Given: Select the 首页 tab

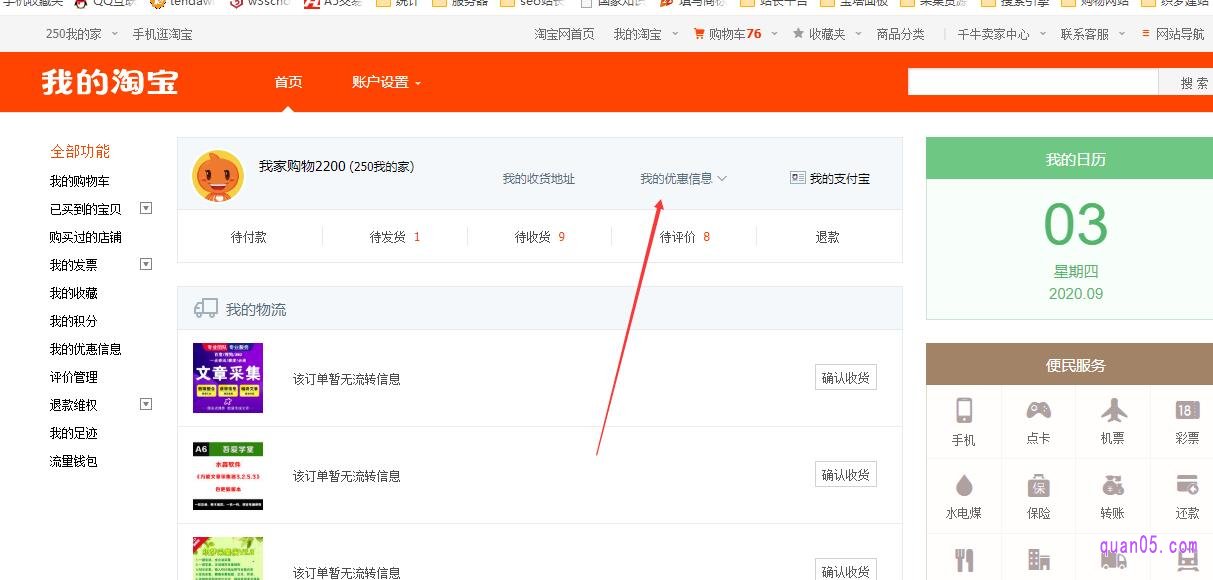Looking at the screenshot, I should pyautogui.click(x=288, y=82).
